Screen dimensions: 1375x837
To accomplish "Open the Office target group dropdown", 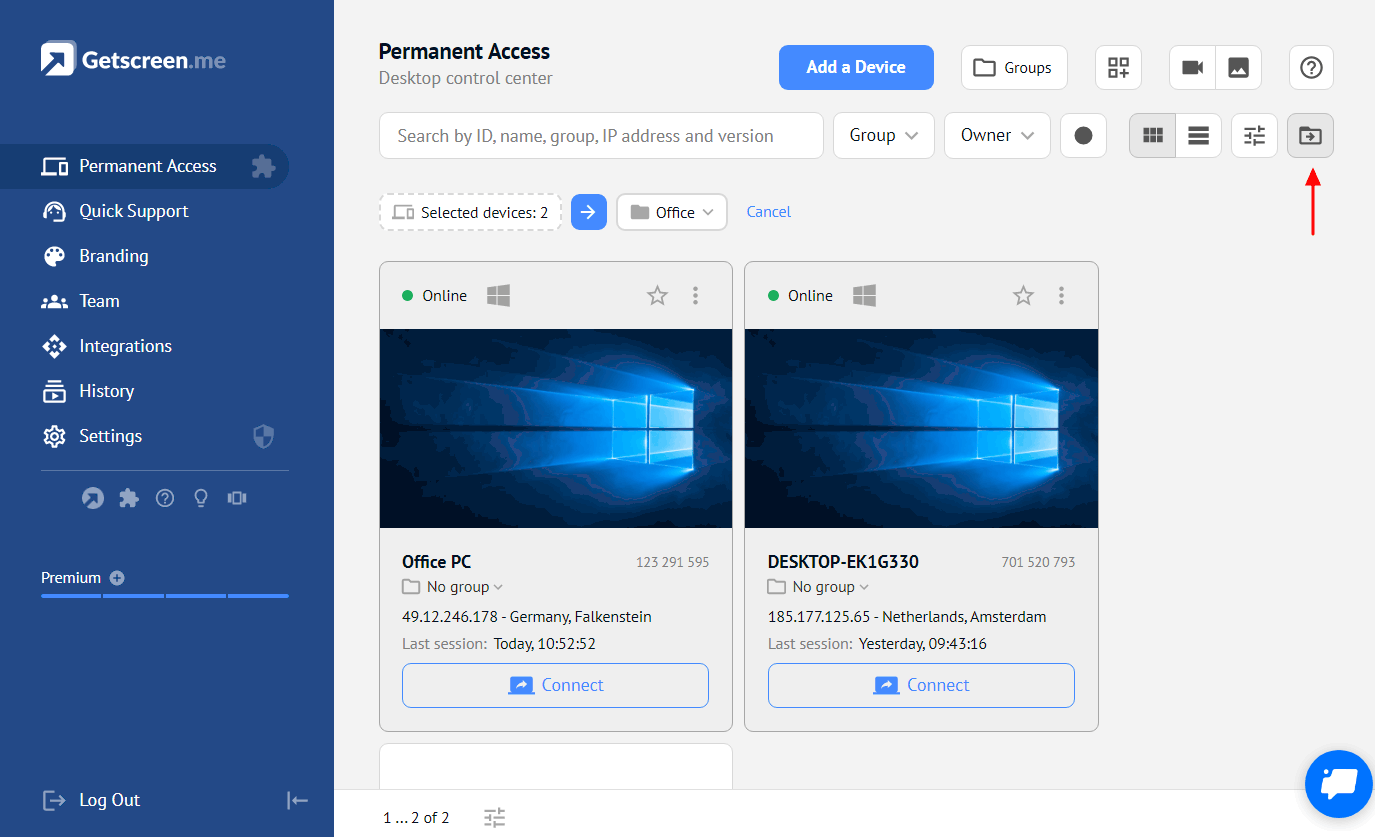I will tap(672, 212).
